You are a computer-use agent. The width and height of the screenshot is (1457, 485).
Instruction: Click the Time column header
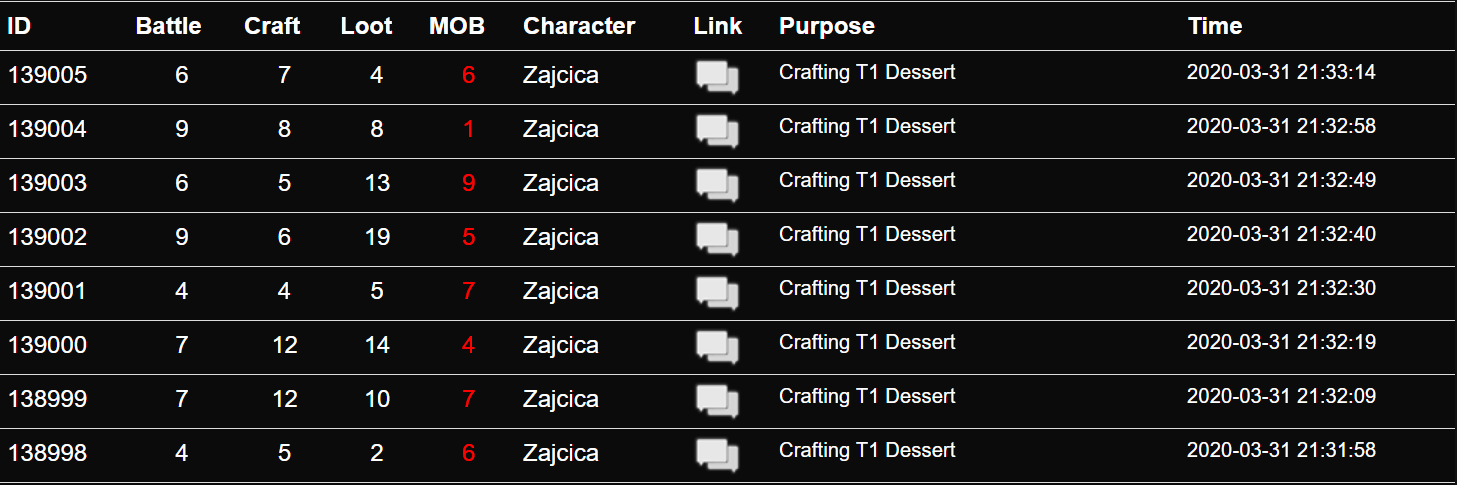1215,26
